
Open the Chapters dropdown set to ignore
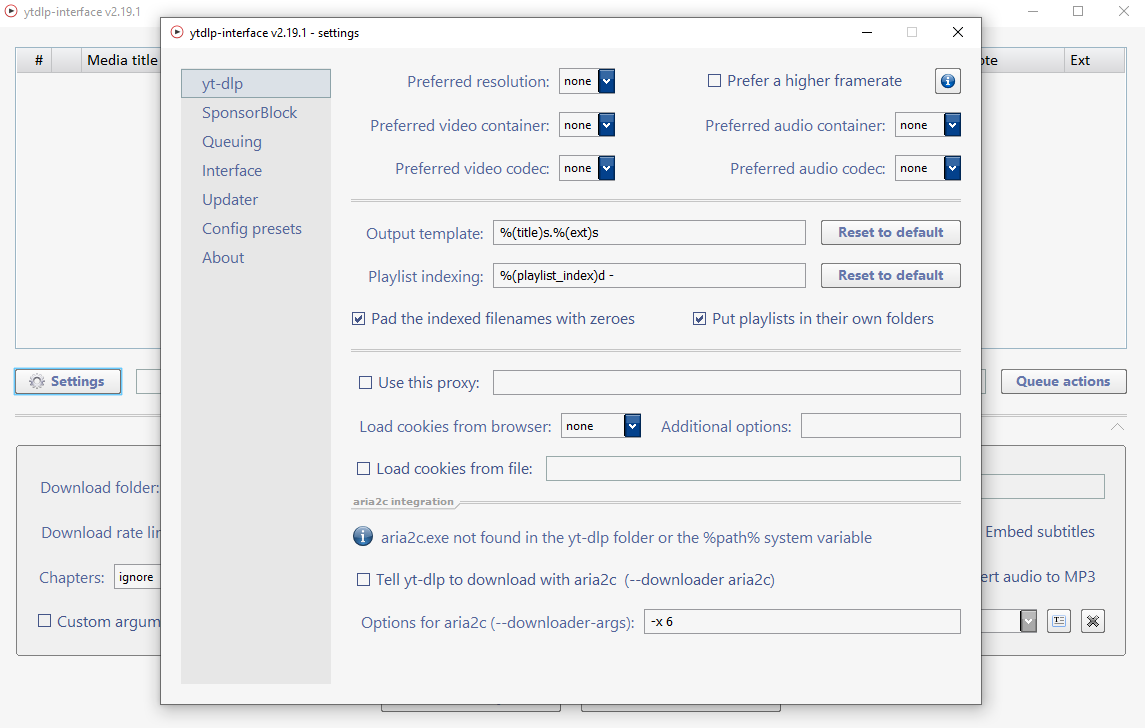pos(137,577)
